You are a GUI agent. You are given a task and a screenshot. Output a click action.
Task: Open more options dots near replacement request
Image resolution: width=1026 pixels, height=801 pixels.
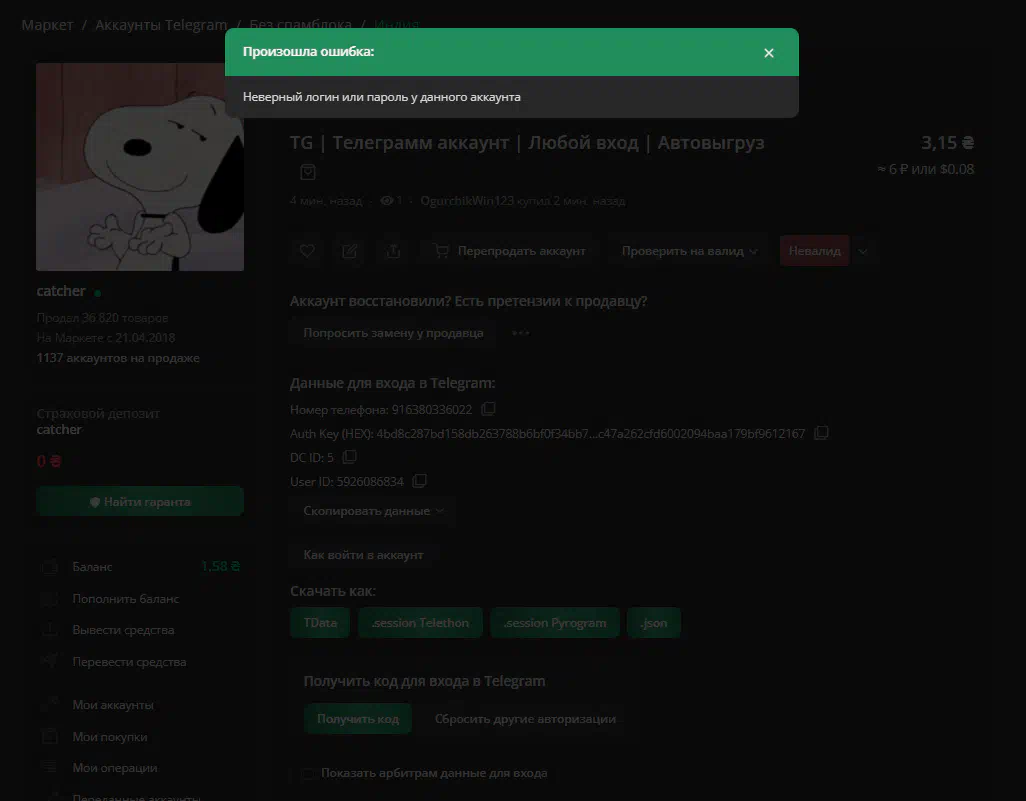click(521, 333)
